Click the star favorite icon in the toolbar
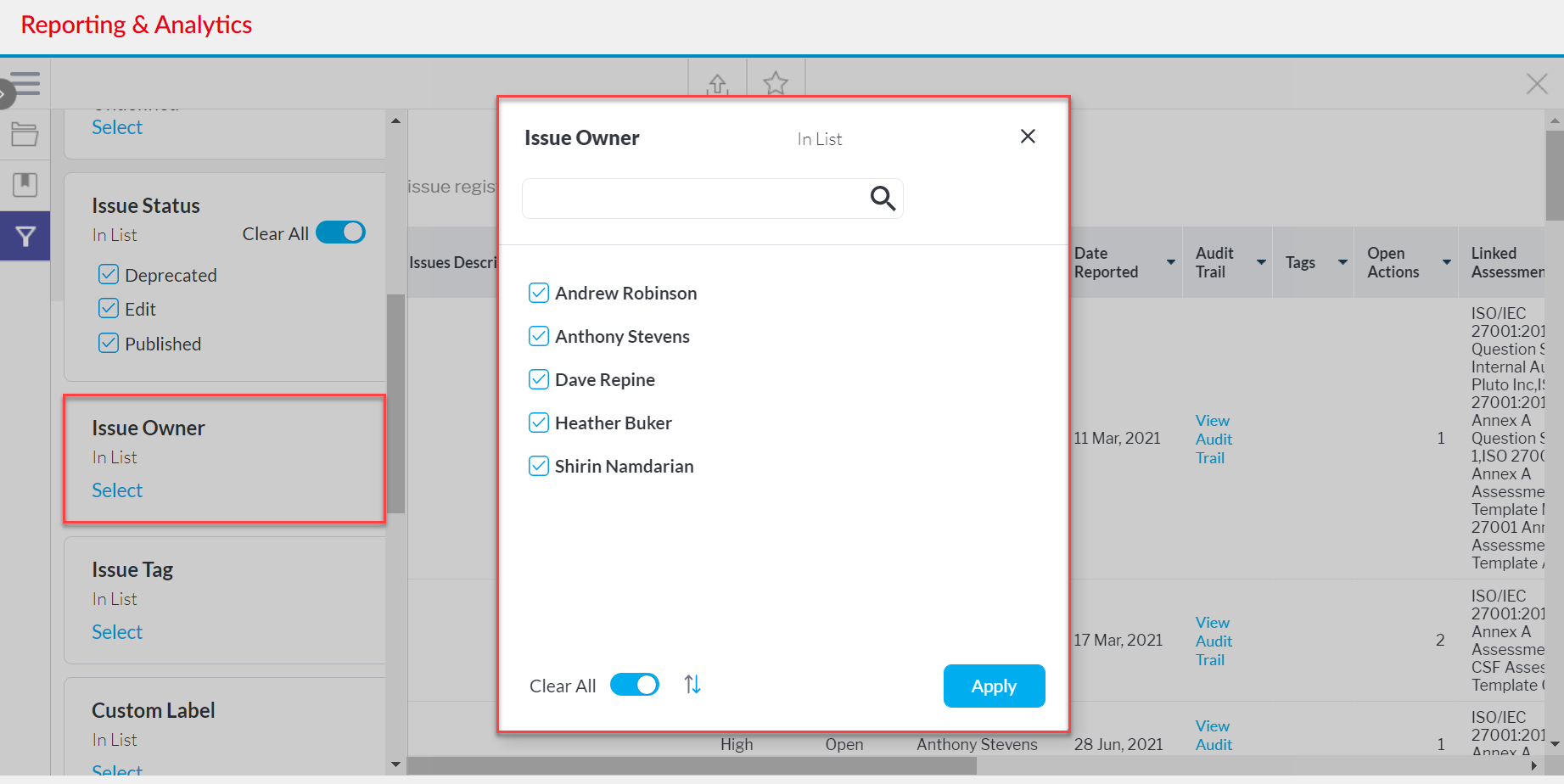 pyautogui.click(x=775, y=84)
